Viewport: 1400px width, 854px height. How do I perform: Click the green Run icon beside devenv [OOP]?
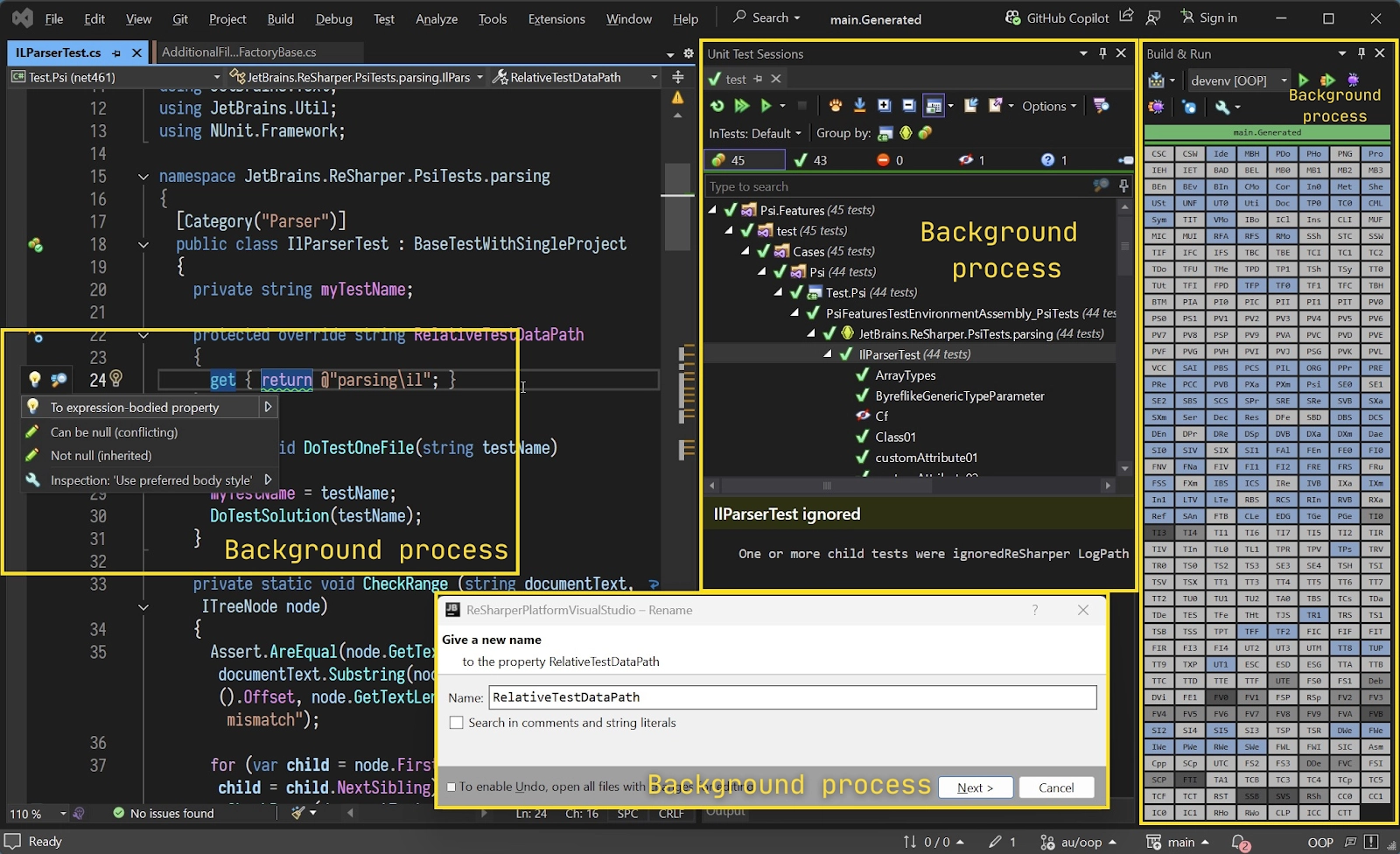click(1304, 80)
